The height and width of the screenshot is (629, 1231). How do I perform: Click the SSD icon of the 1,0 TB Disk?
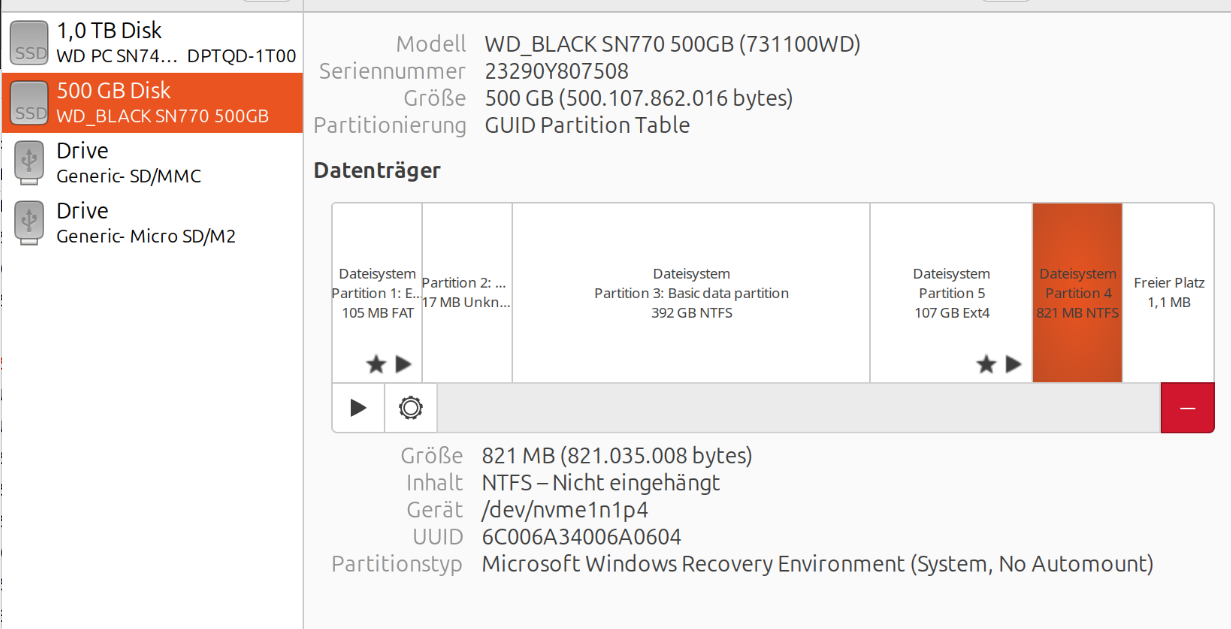coord(29,43)
